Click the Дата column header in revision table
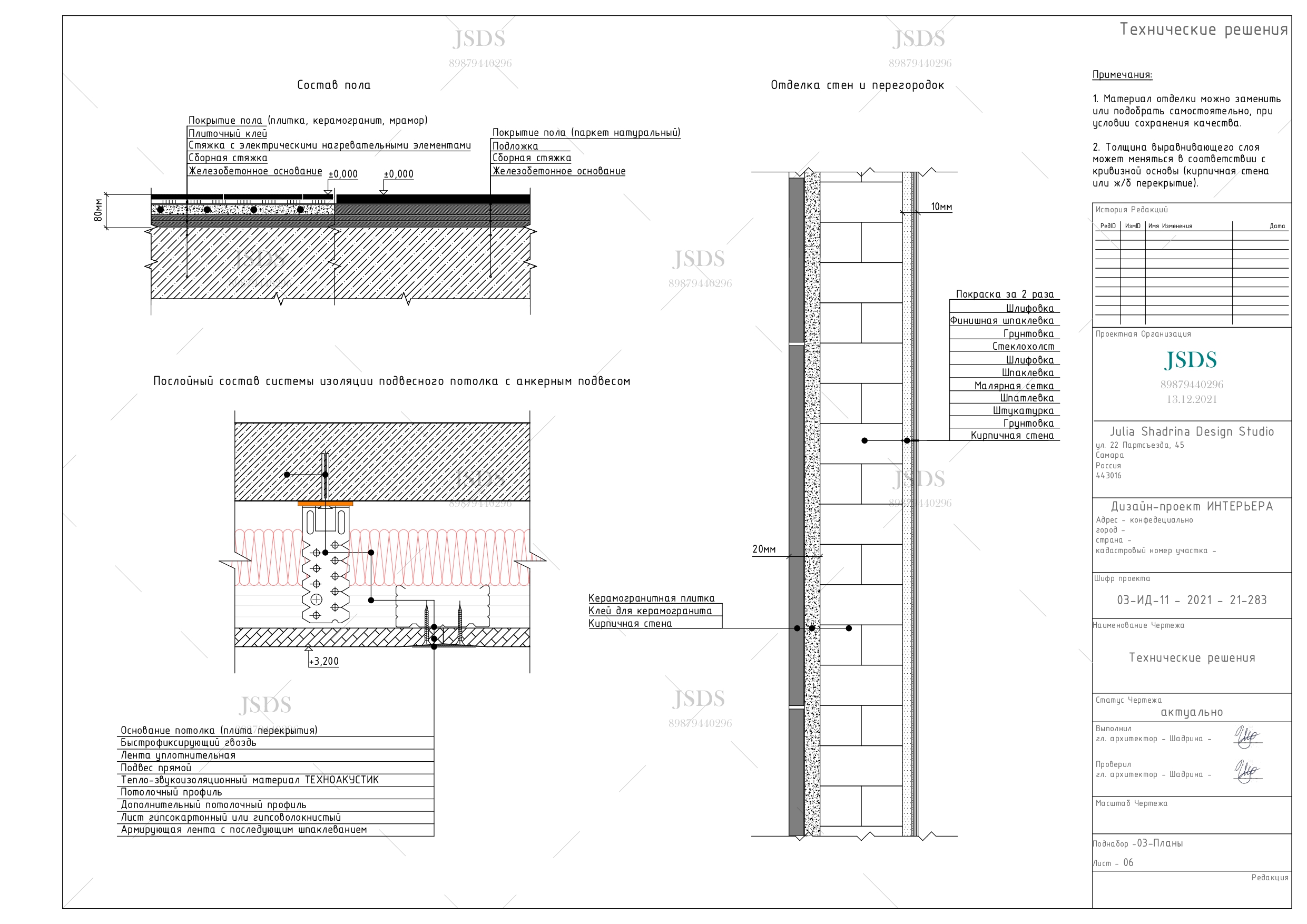Screen dimensions: 1307x924 click(1277, 226)
